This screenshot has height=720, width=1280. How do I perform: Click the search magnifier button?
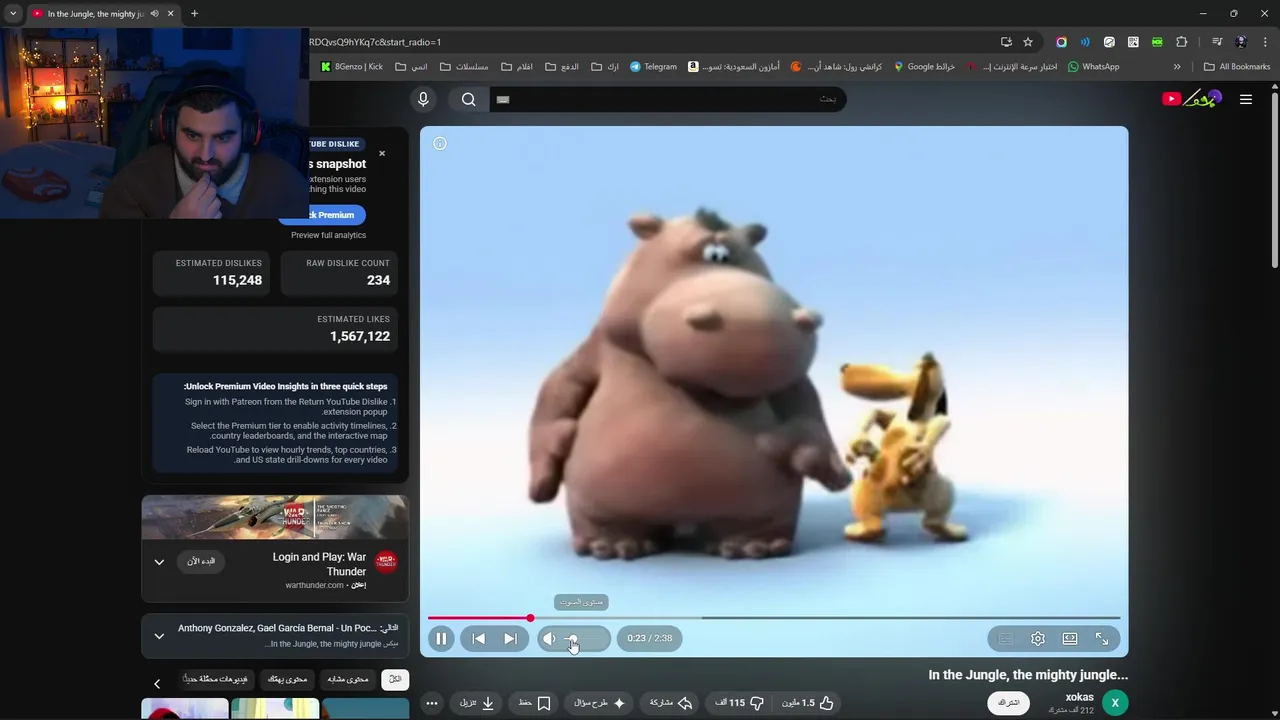468,99
